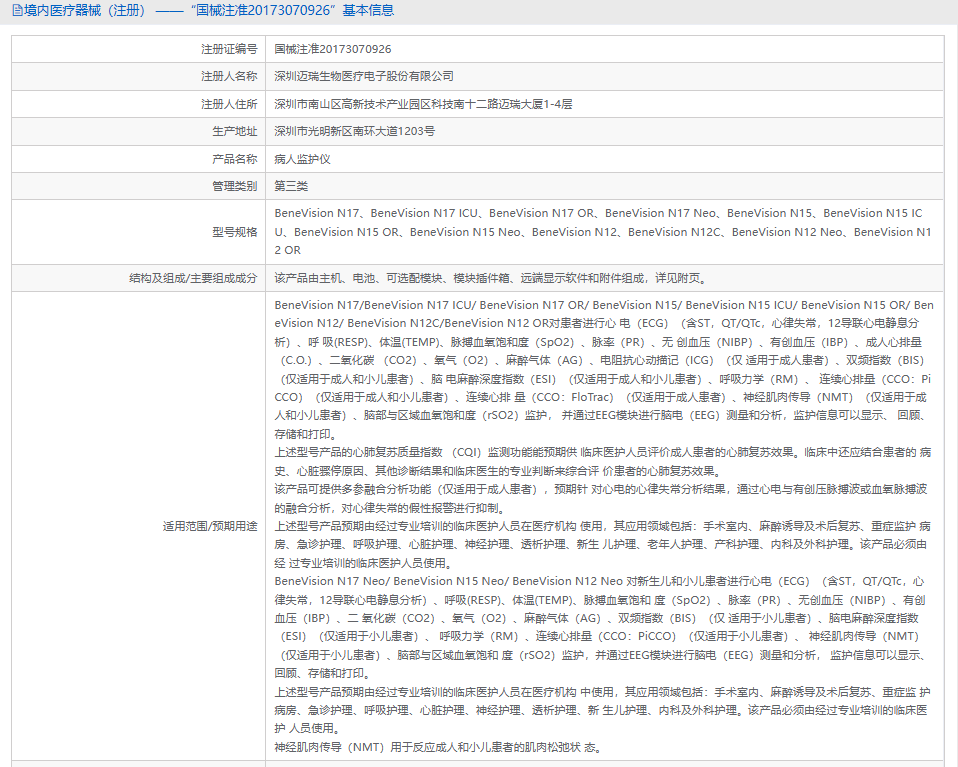The image size is (958, 767).
Task: Click the 适用范围/预期用途 label
Action: 210,526
